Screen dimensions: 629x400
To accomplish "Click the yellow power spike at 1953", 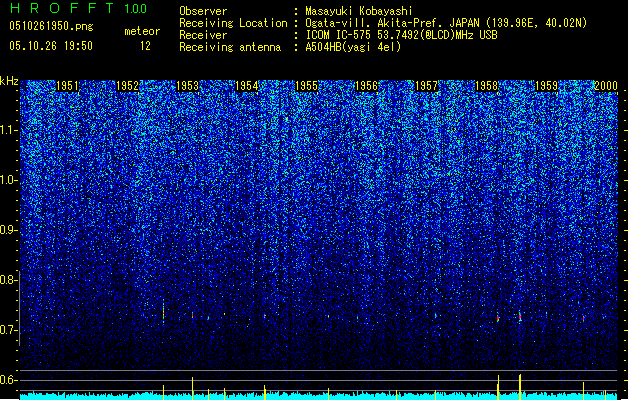I will click(193, 388).
